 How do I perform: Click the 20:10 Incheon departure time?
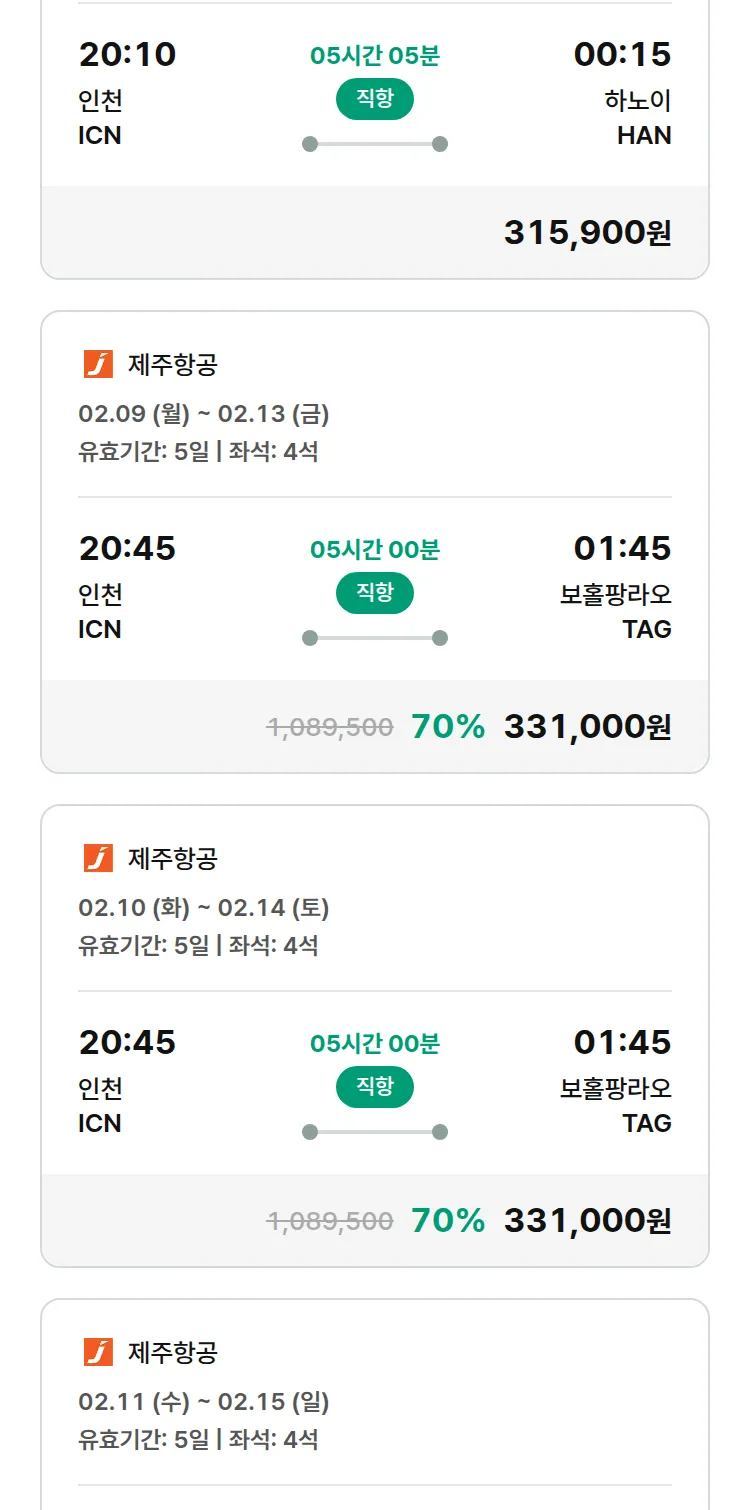tap(127, 55)
